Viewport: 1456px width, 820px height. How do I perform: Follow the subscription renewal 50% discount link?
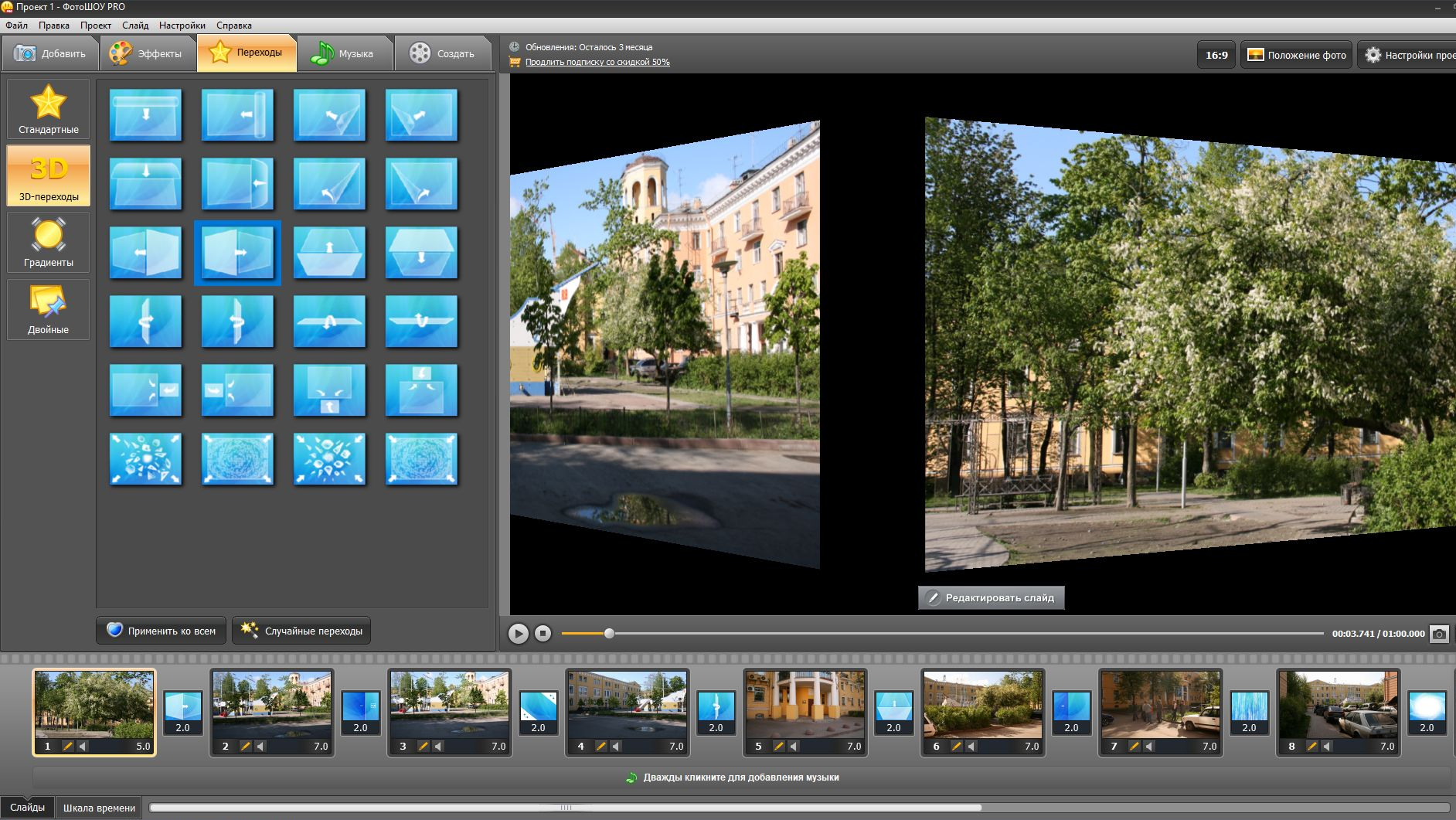pos(597,62)
